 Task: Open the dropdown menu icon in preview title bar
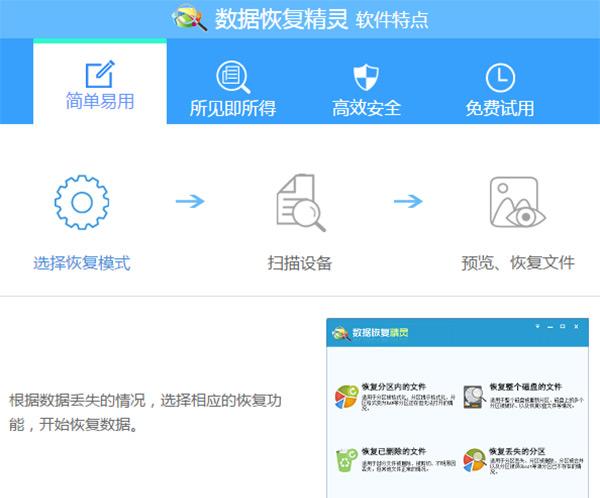tap(538, 327)
